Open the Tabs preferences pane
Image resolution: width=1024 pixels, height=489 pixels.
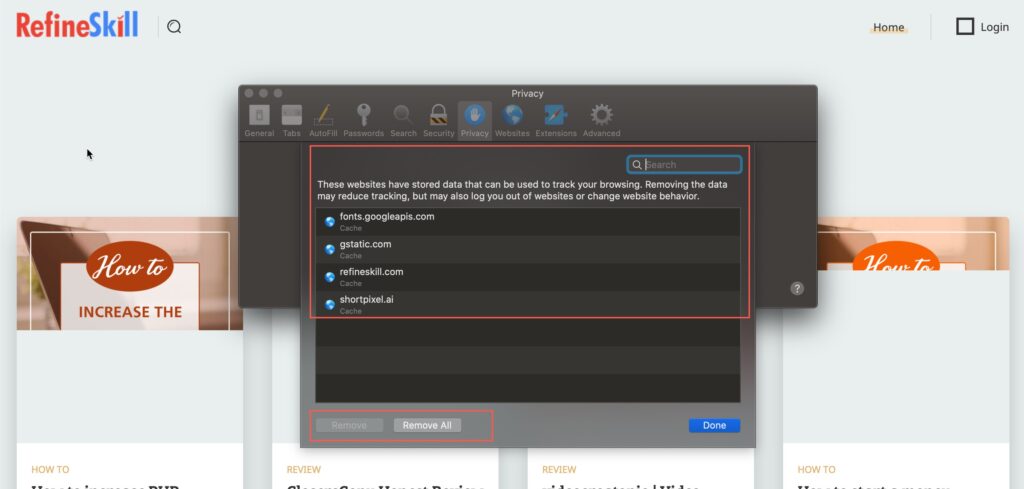(x=291, y=121)
